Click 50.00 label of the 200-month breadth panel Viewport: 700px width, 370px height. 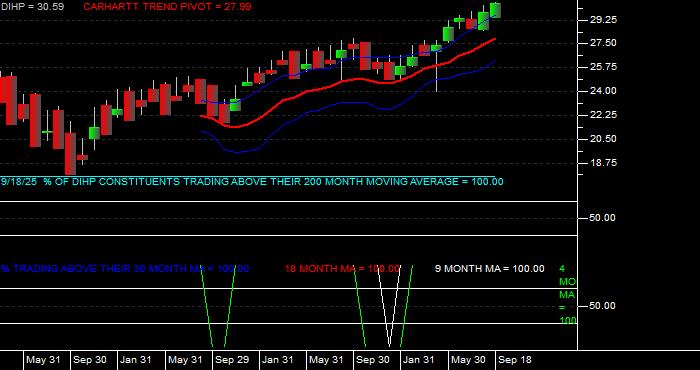[603, 218]
